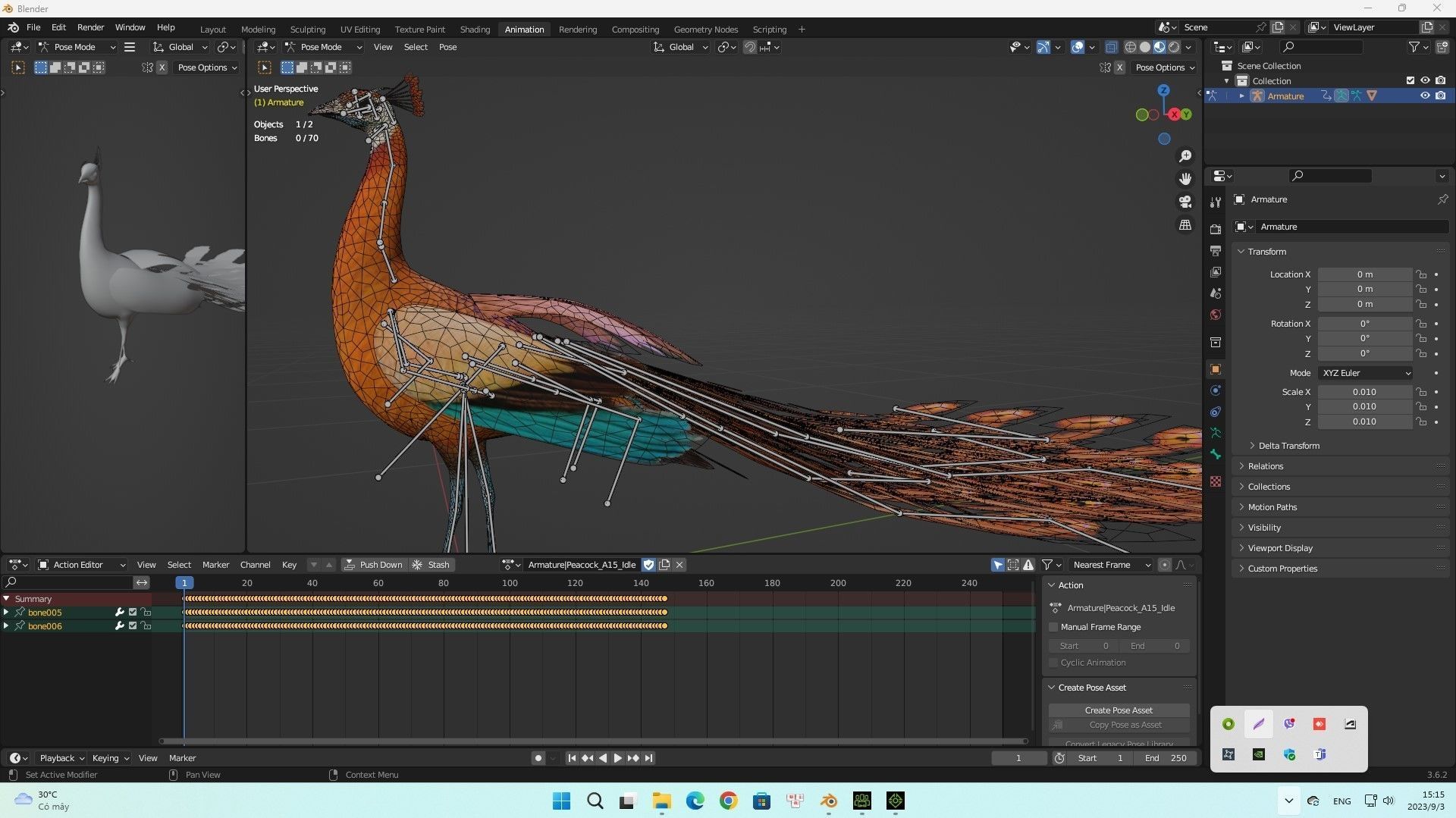Toggle lock on bone006 channel
This screenshot has width=1456, height=818.
click(x=146, y=626)
